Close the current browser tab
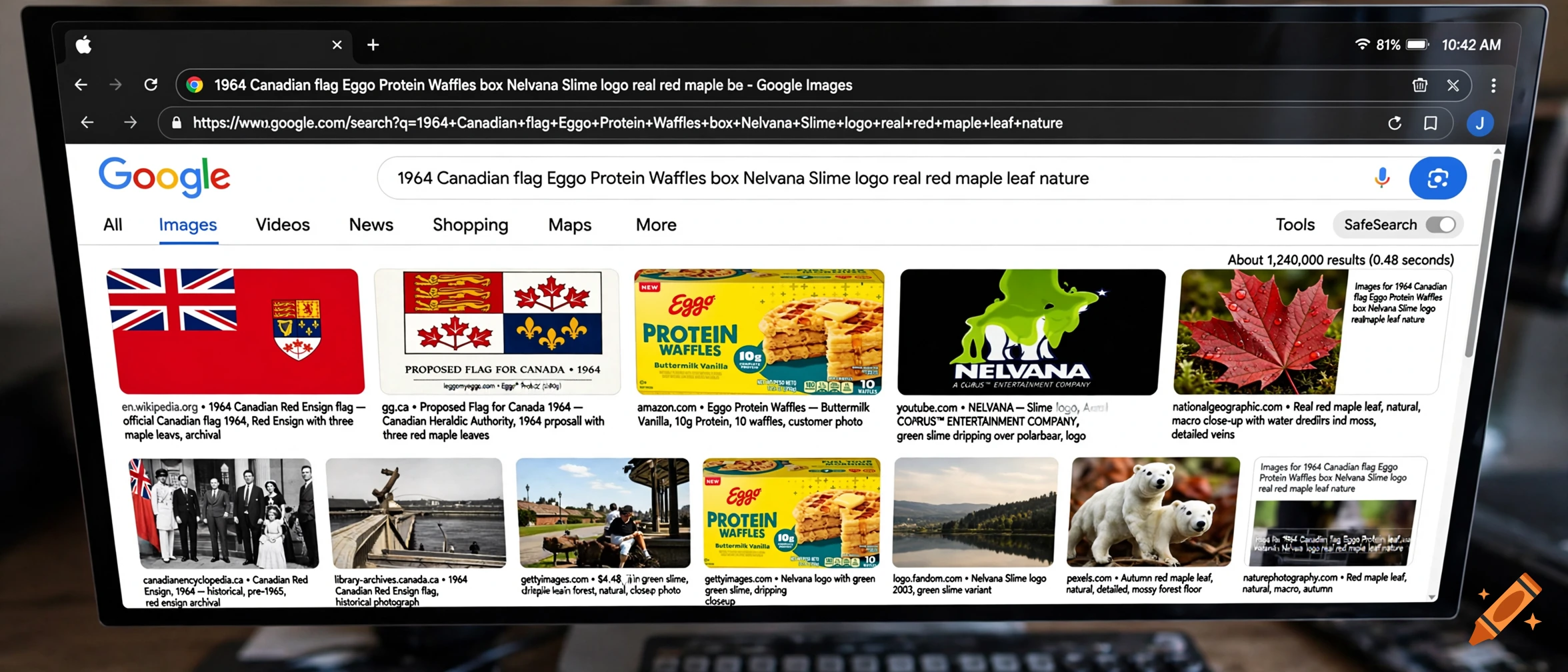This screenshot has height=672, width=1568. pyautogui.click(x=337, y=45)
